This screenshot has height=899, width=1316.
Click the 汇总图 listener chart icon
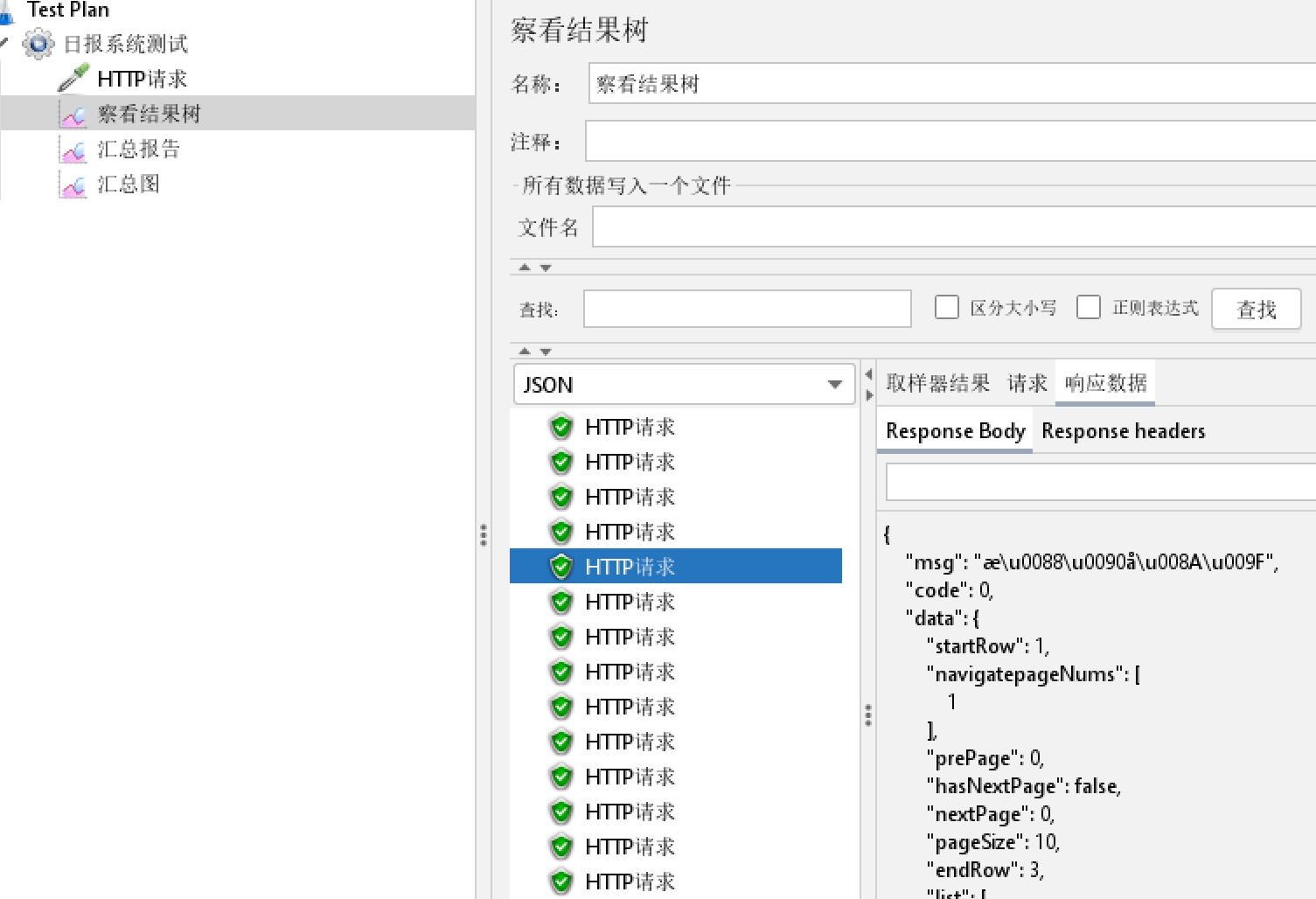pyautogui.click(x=73, y=185)
